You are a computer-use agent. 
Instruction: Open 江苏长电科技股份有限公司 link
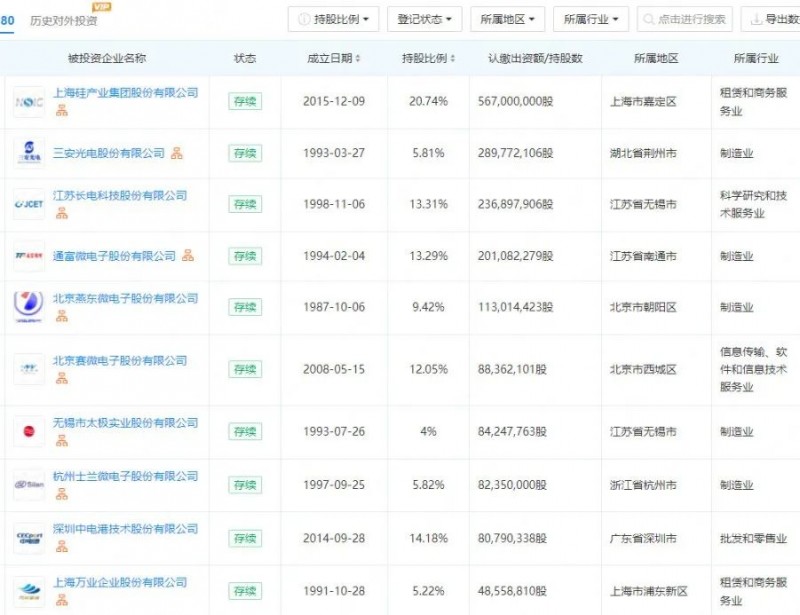120,195
